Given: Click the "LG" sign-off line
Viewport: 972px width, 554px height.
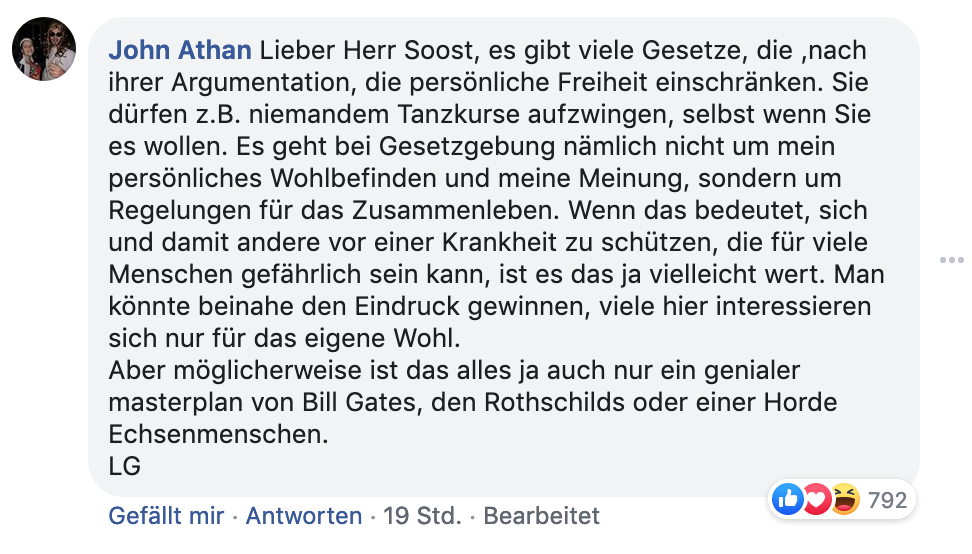Looking at the screenshot, I should [x=124, y=466].
